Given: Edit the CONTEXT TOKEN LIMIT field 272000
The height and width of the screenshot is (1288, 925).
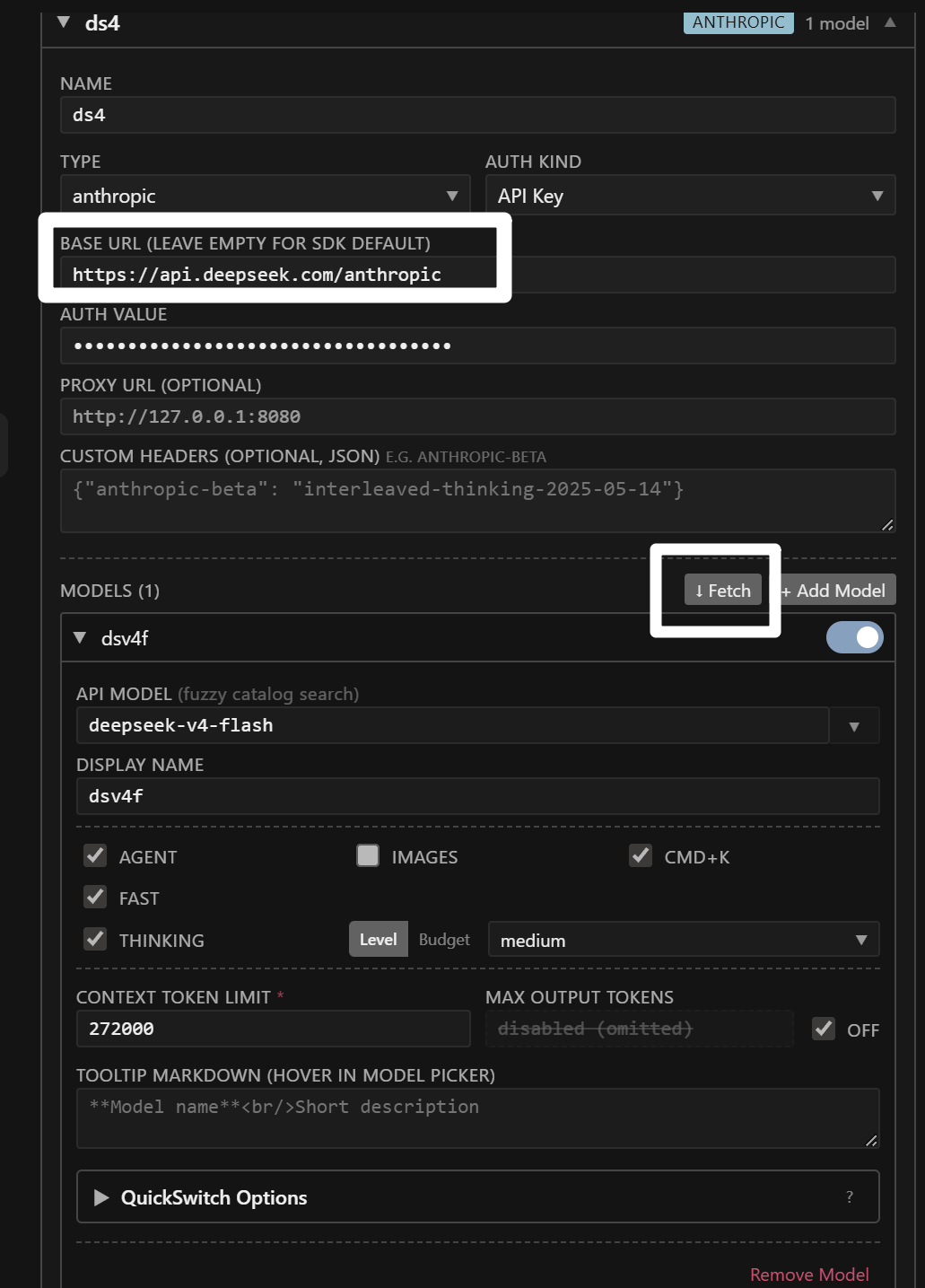Looking at the screenshot, I should pos(273,1029).
